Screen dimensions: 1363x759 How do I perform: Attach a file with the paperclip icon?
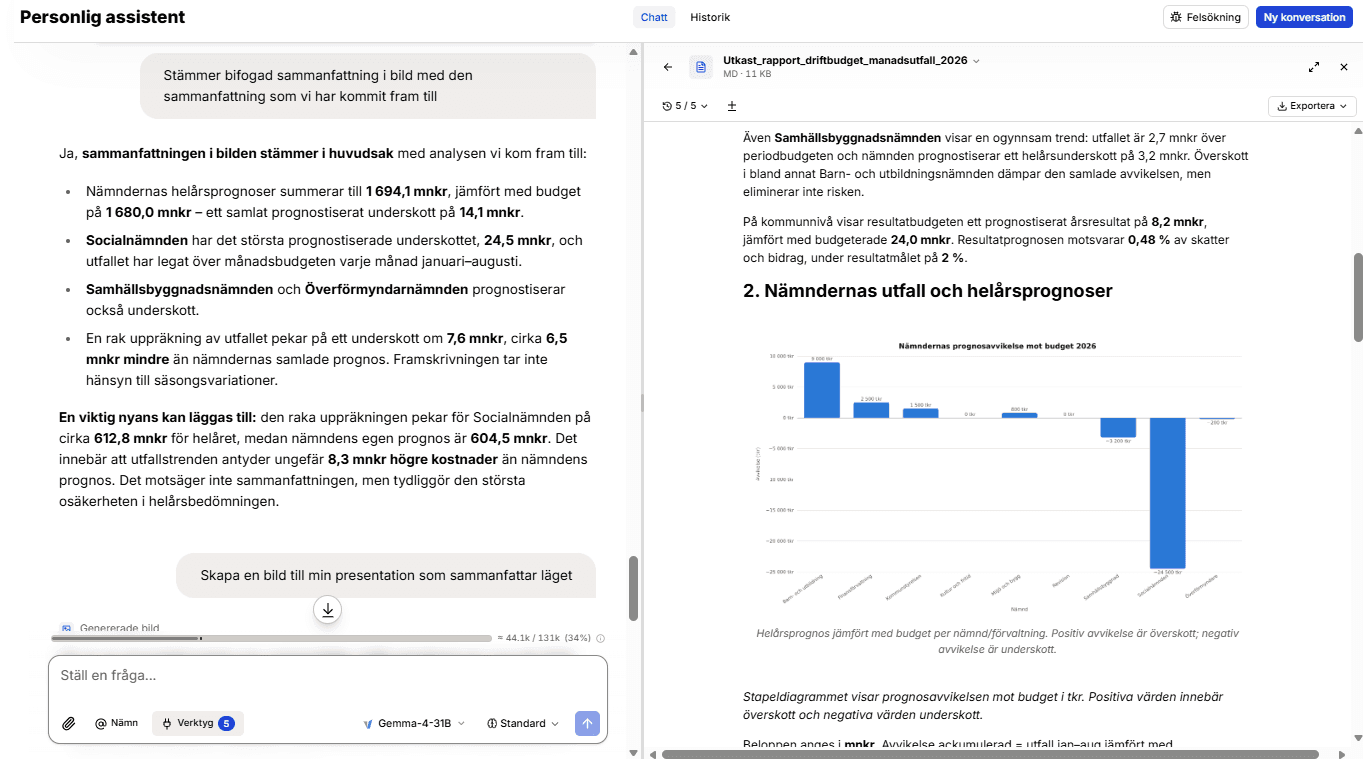tap(68, 723)
